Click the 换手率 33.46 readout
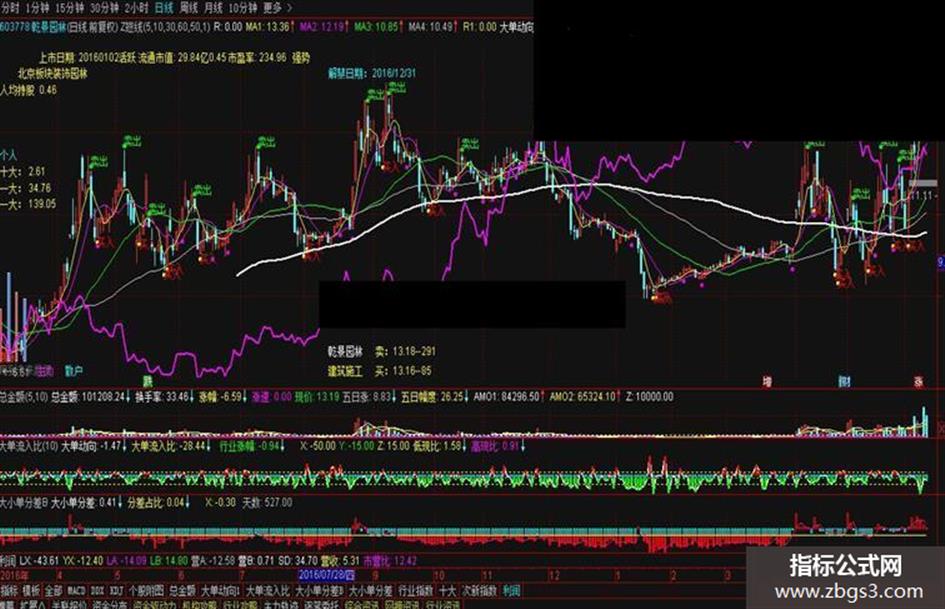Viewport: 945px width, 609px height. point(162,397)
